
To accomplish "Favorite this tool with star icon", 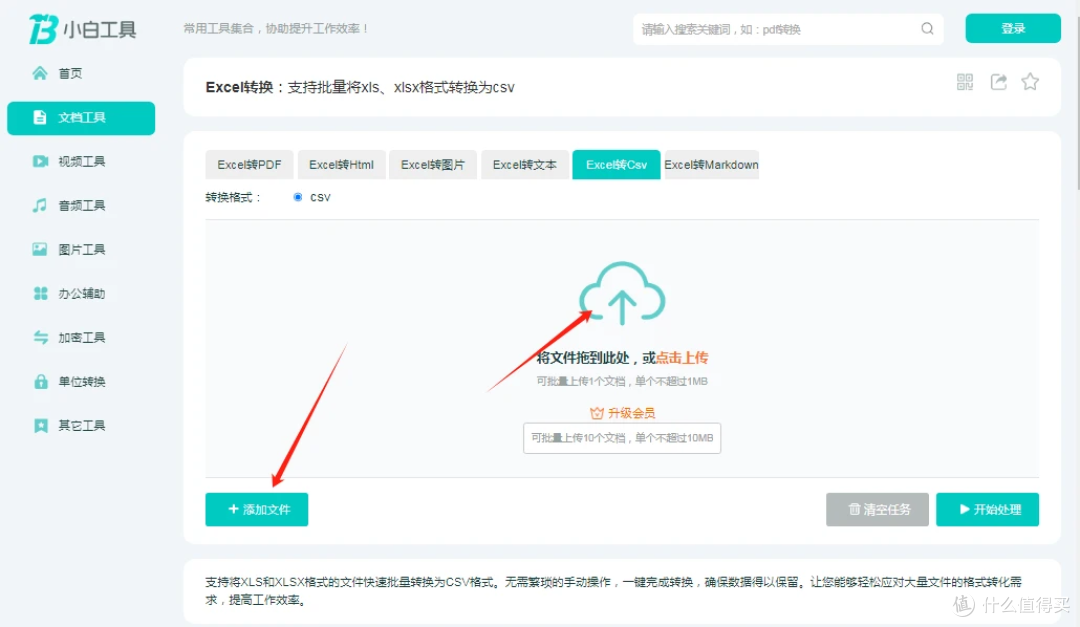I will 1030,82.
